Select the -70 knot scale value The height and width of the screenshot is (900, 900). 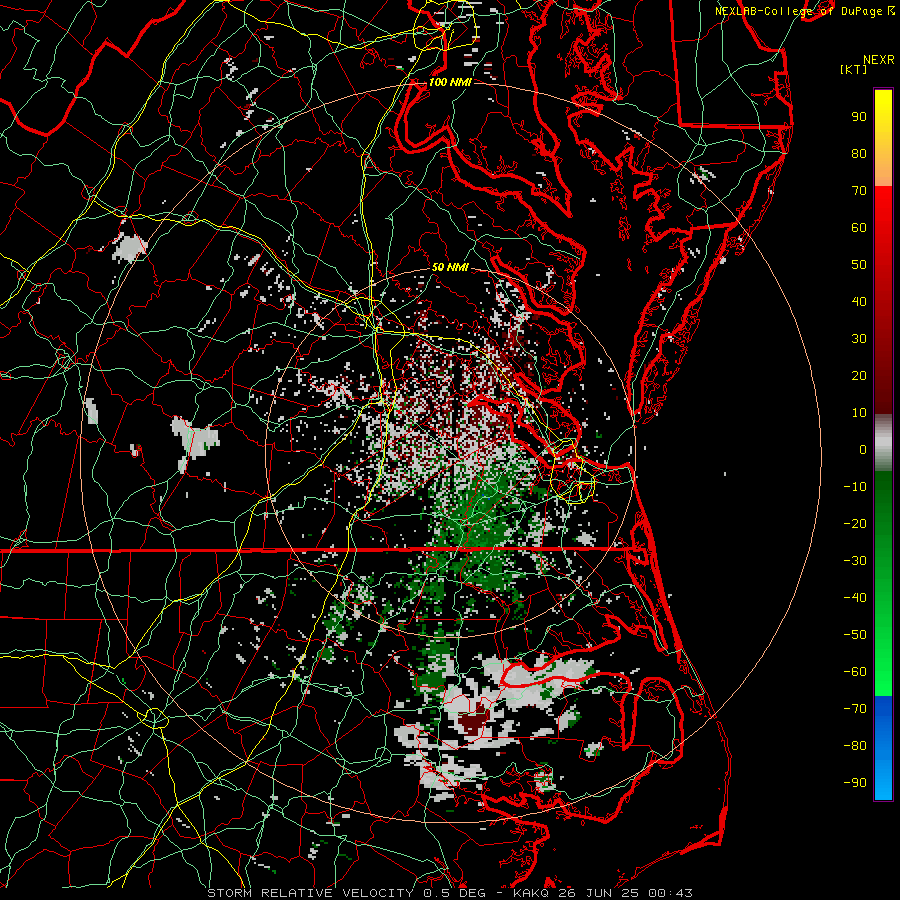click(x=855, y=709)
